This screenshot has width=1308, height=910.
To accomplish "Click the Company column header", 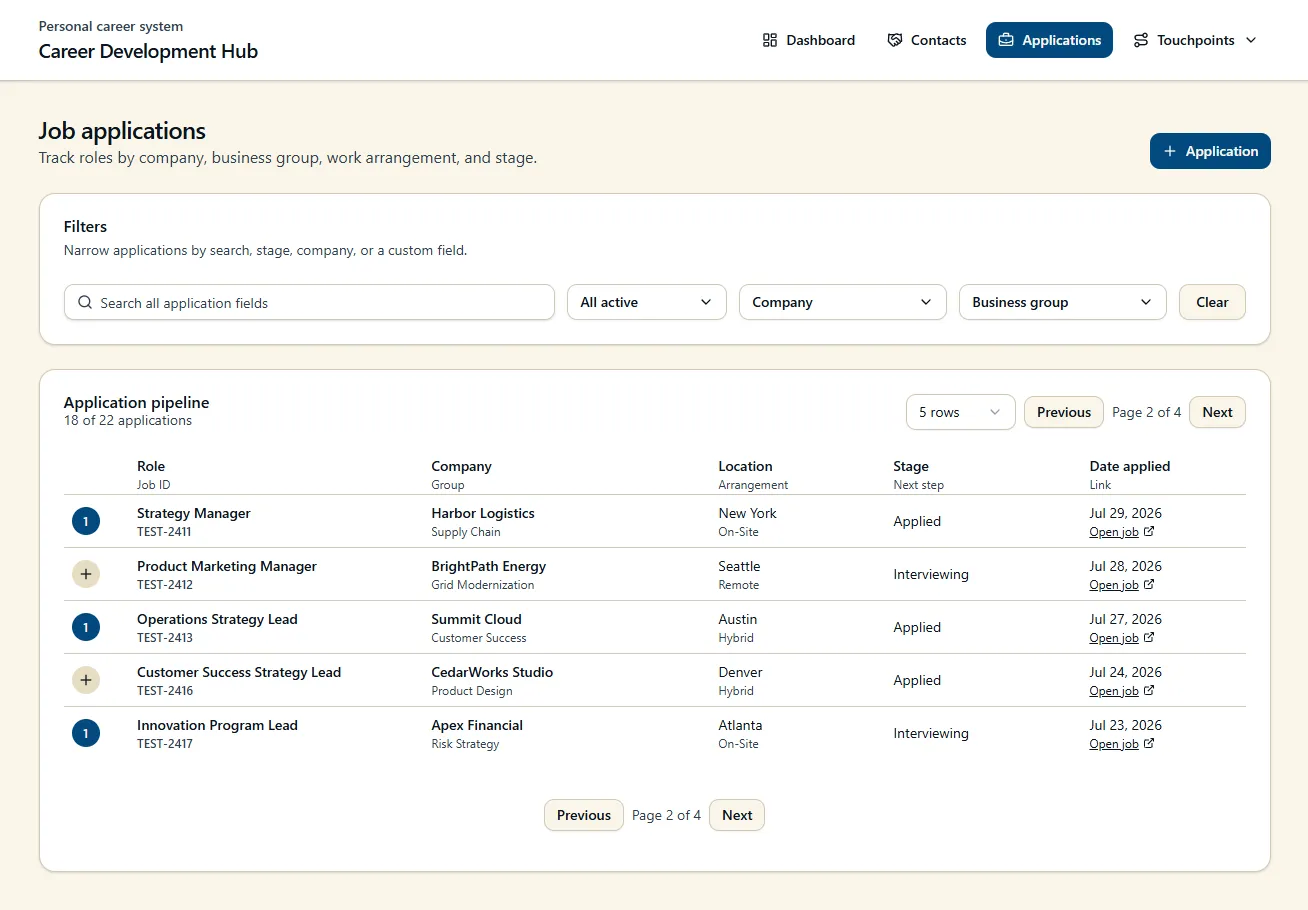I will (461, 466).
